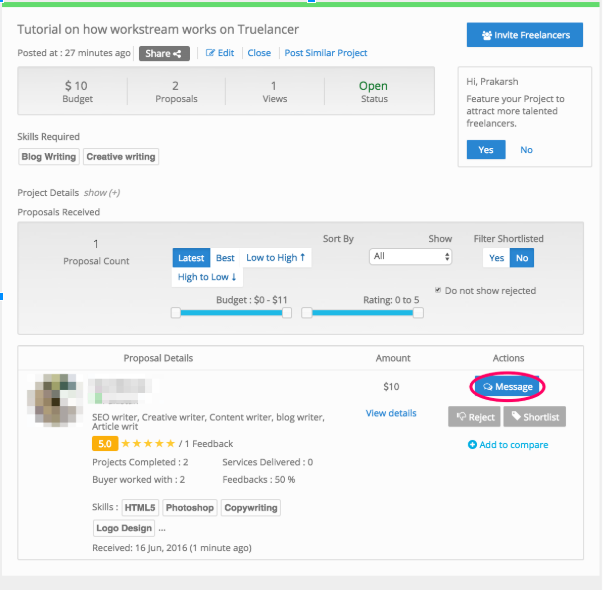The width and height of the screenshot is (605, 590).
Task: Click the left handle of Budget slider
Action: [x=176, y=314]
